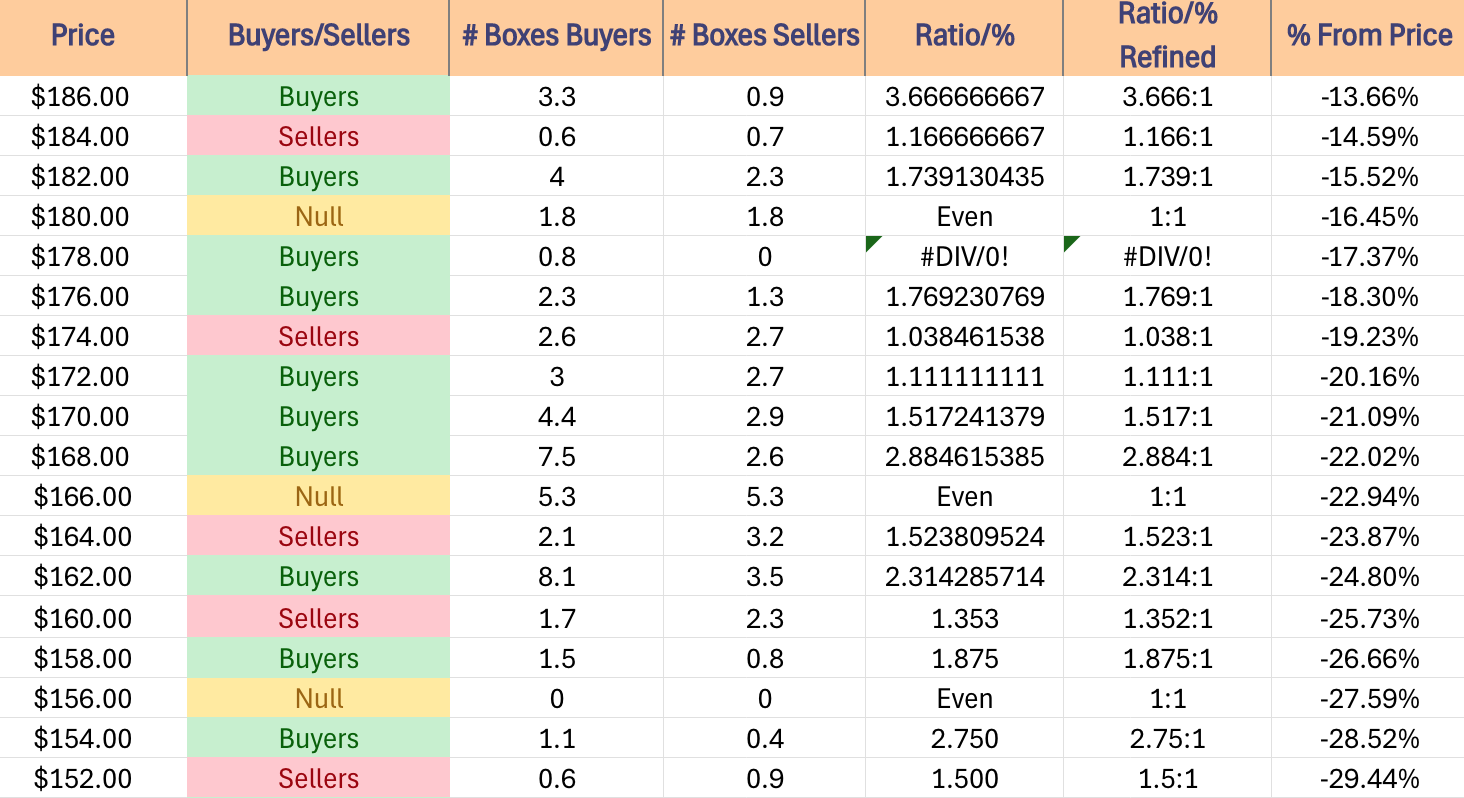Click the # Boxes Sellers header

point(764,37)
